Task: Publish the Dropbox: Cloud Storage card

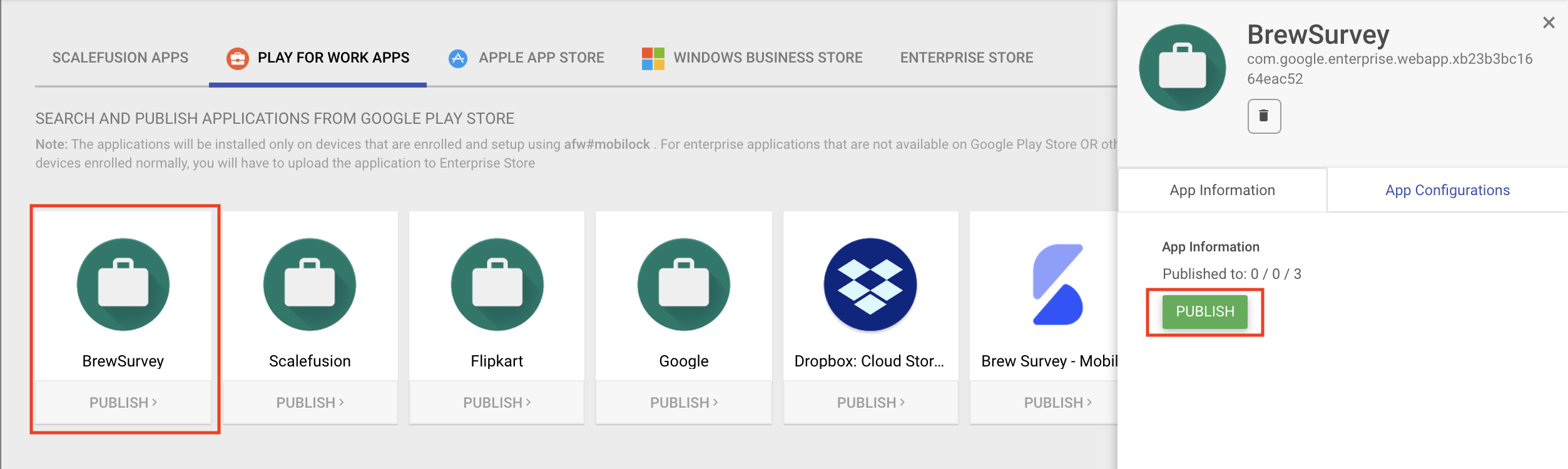Action: 870,403
